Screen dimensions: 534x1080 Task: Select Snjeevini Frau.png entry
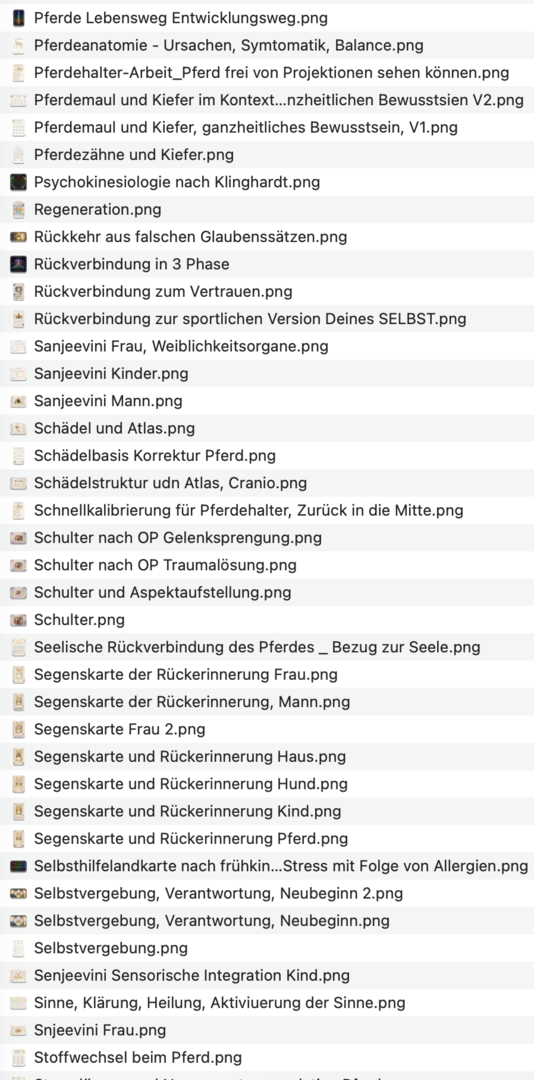(267, 1030)
